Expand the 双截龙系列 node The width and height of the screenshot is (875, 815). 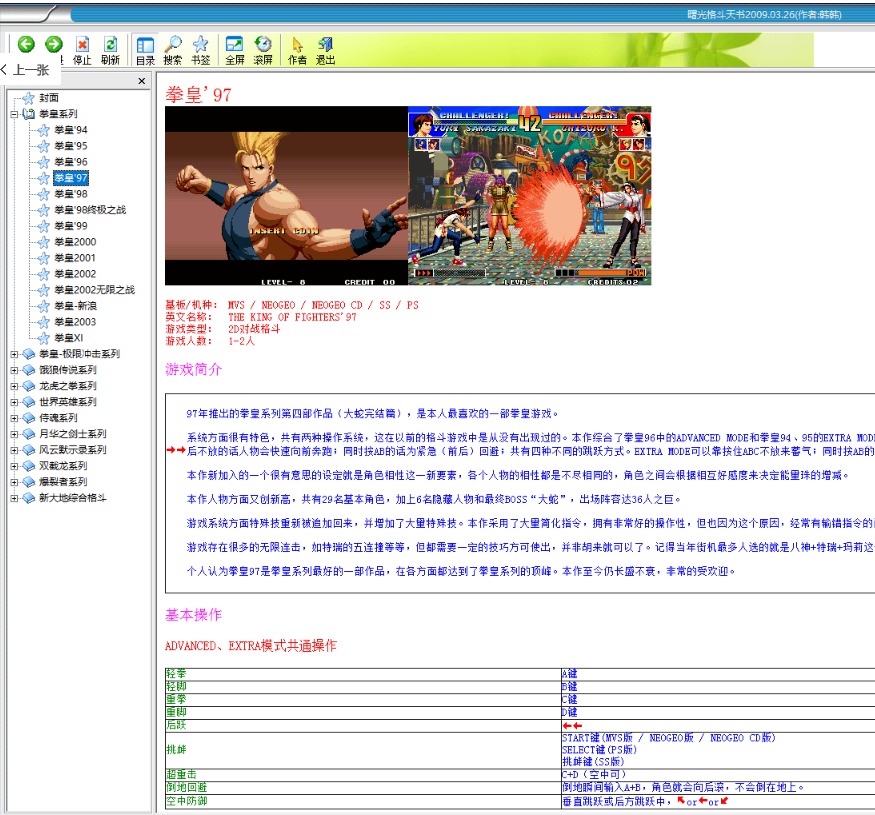click(x=14, y=466)
